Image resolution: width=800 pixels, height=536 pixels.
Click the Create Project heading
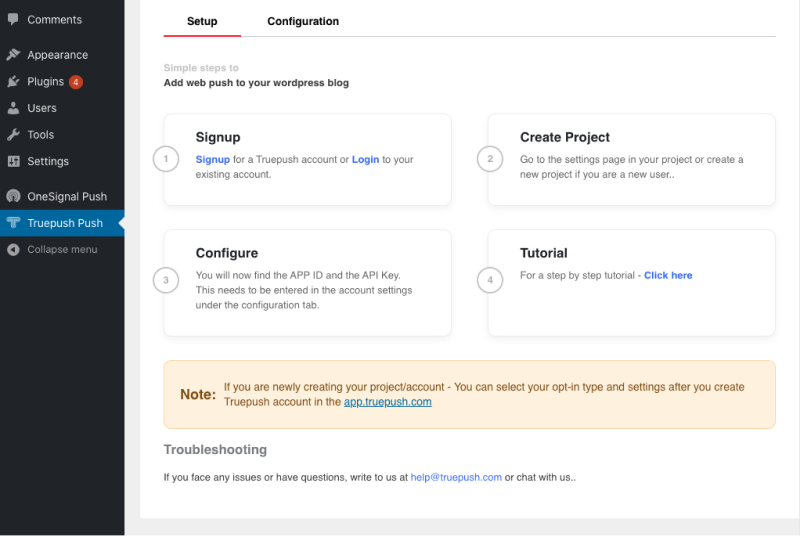(x=565, y=137)
